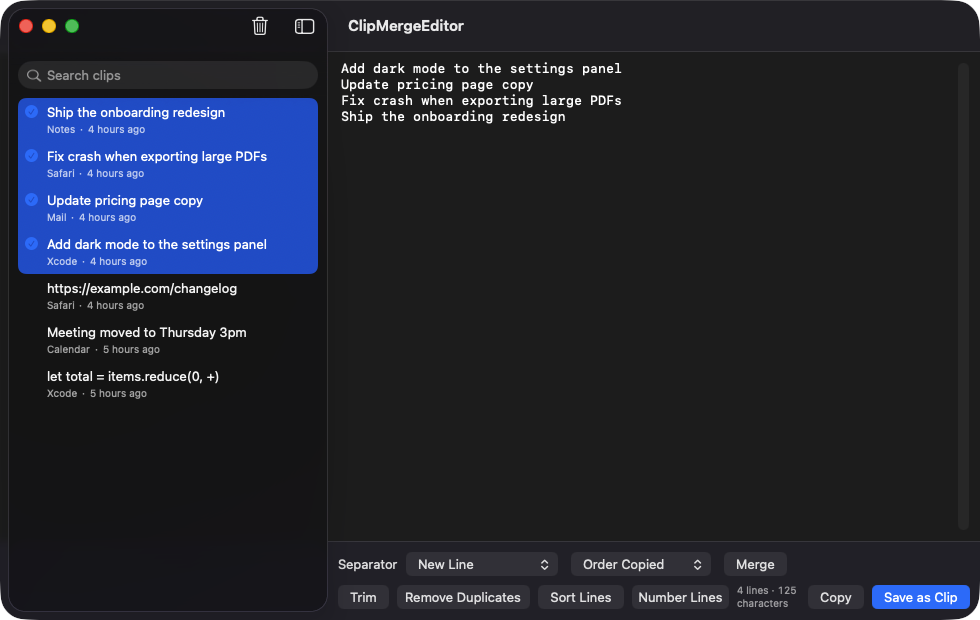Click Remove Duplicates
This screenshot has height=620, width=980.
tap(462, 598)
